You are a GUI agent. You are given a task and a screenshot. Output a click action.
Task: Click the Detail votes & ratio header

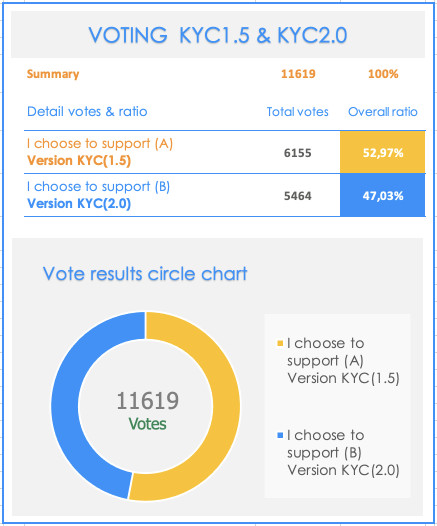click(87, 111)
